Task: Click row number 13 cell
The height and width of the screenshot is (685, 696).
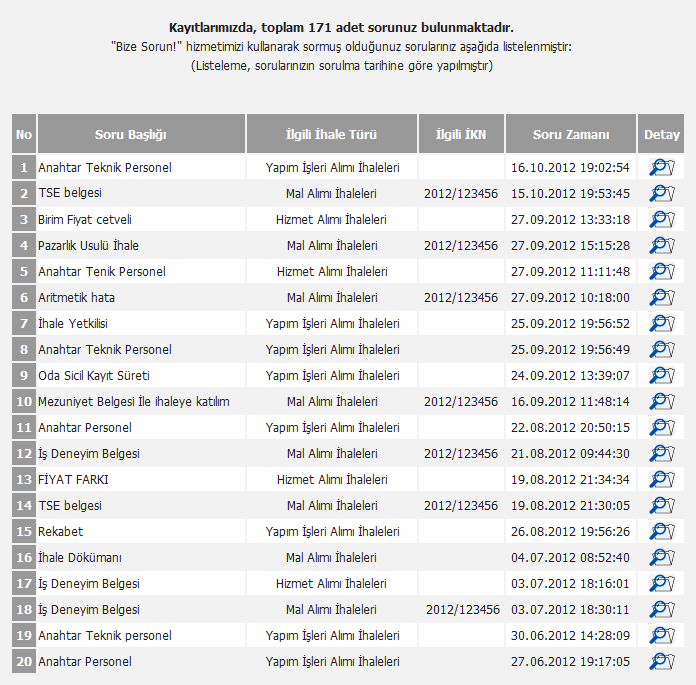Action: coord(24,479)
